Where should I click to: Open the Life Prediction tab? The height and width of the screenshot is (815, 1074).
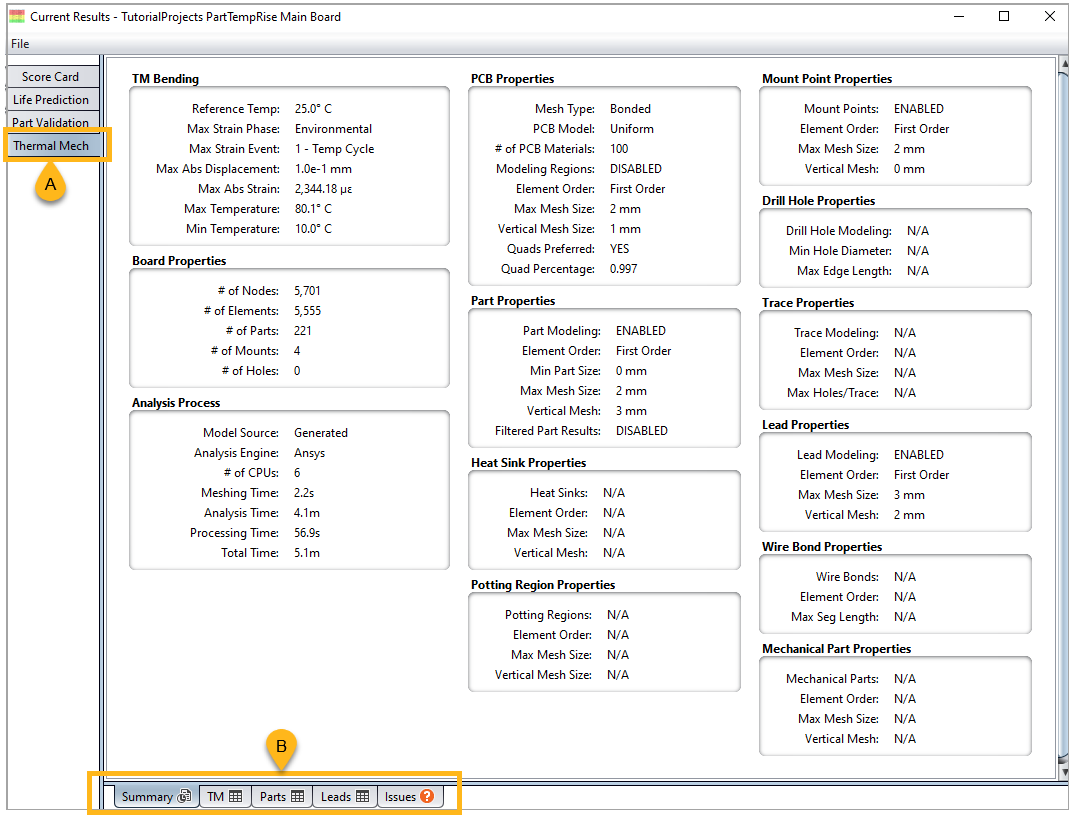(x=51, y=100)
